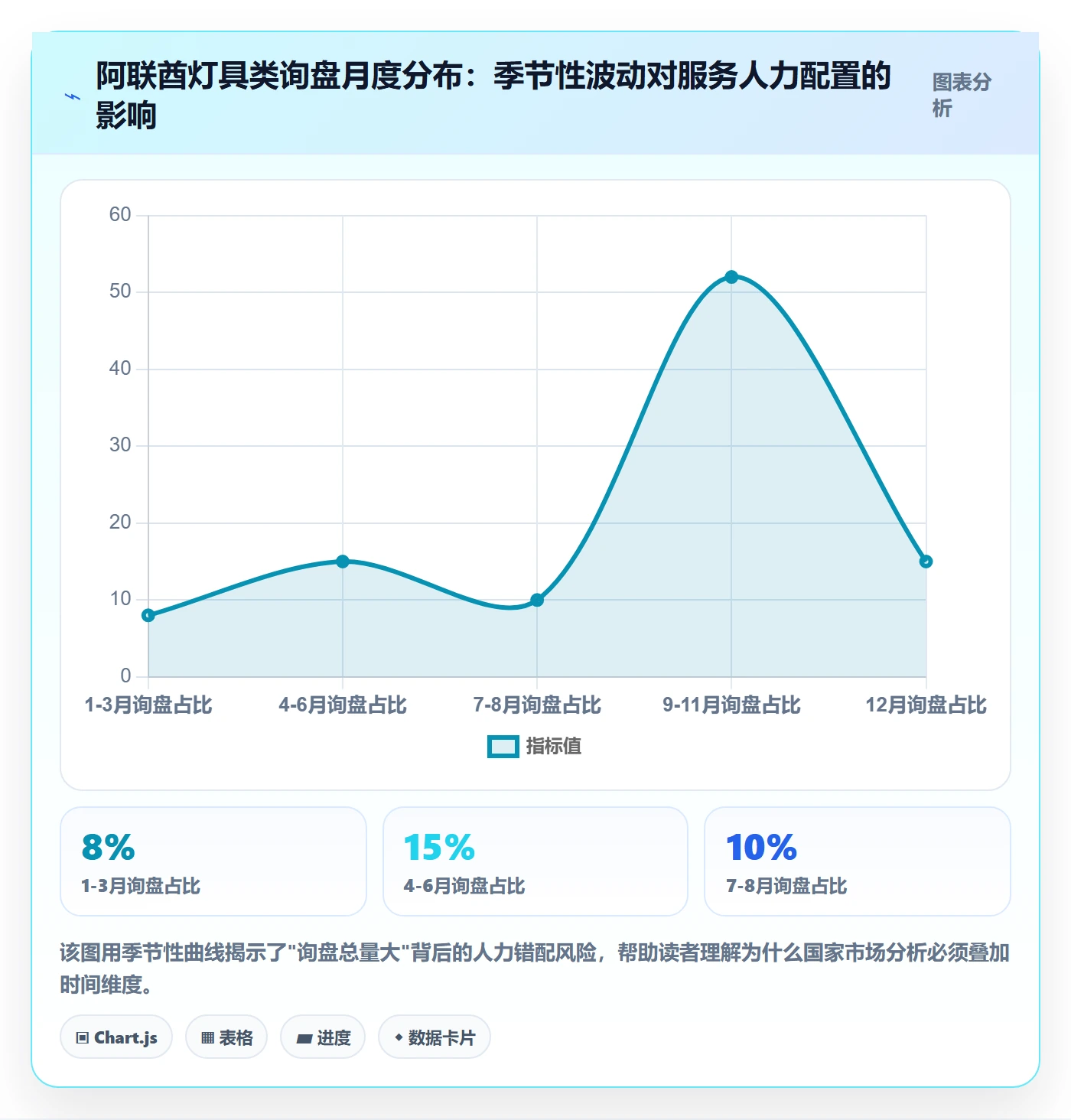Screen dimensions: 1071x1120
Task: Click the 4-6月询盘占比 data point on the chart
Action: [343, 562]
